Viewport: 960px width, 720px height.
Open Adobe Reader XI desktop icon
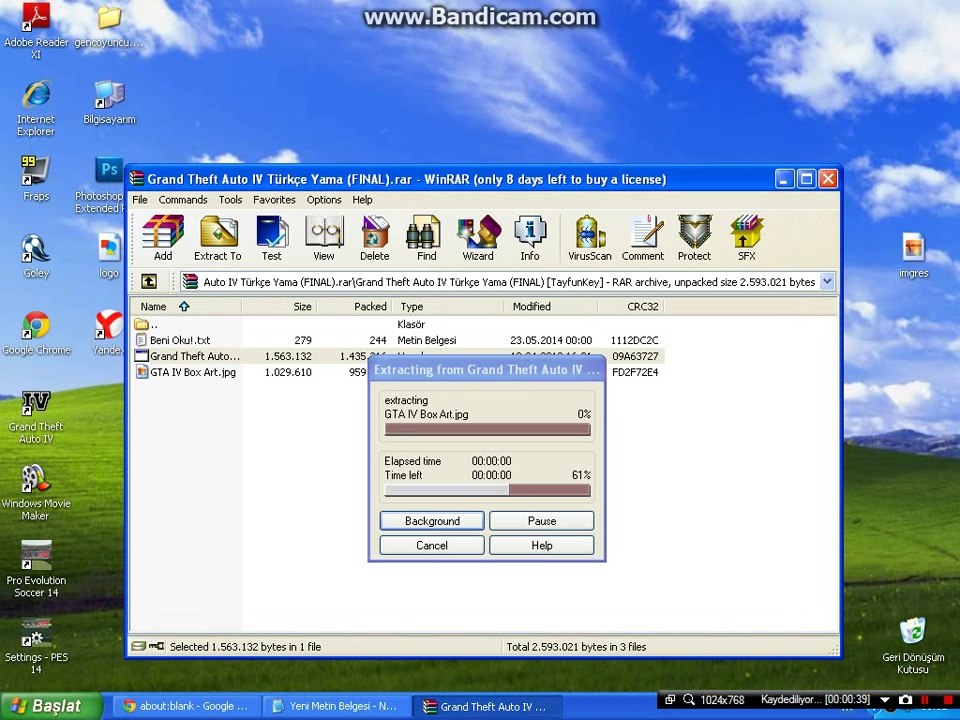coord(36,29)
